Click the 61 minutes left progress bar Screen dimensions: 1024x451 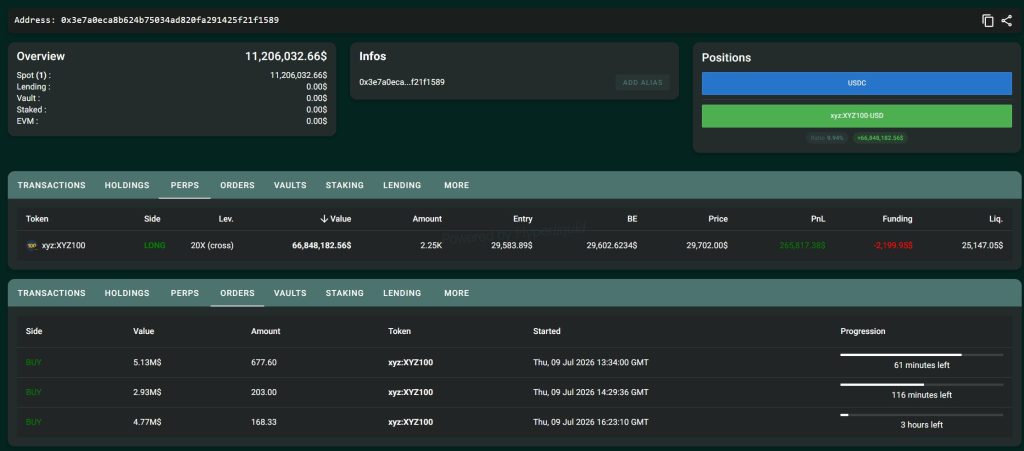coord(921,354)
